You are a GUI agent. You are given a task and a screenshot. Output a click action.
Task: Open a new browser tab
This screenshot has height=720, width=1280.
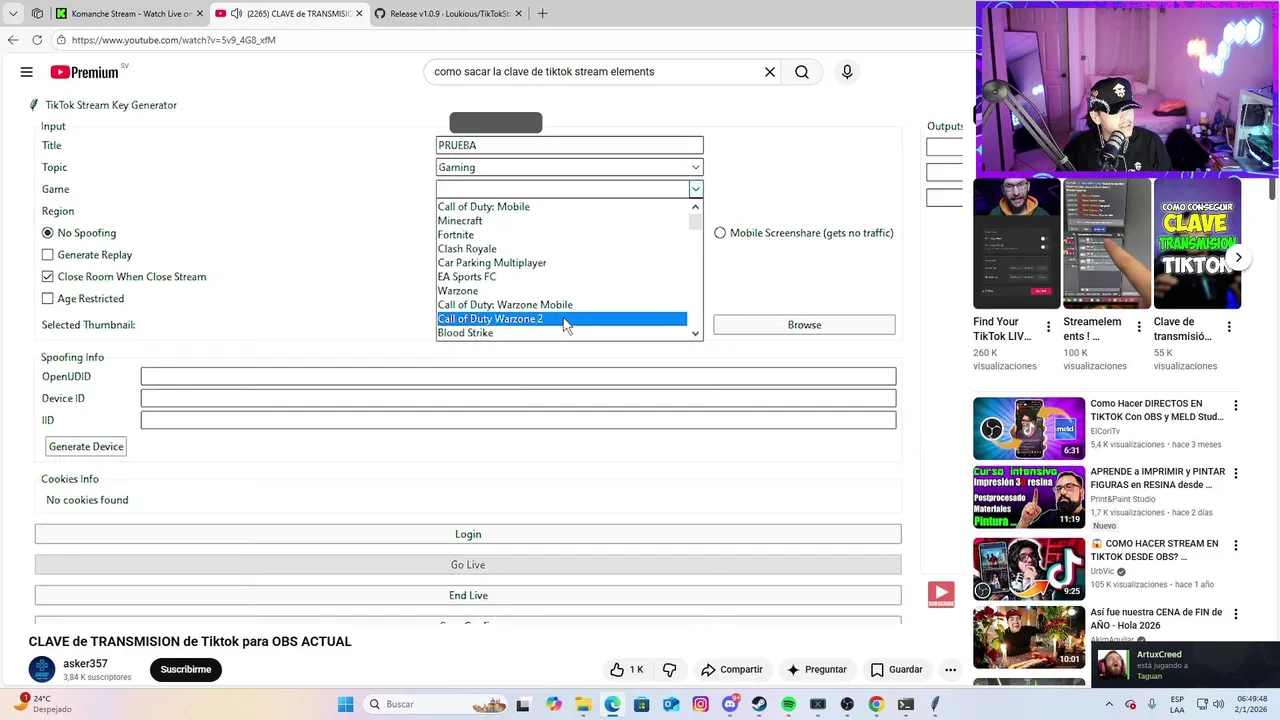point(542,14)
